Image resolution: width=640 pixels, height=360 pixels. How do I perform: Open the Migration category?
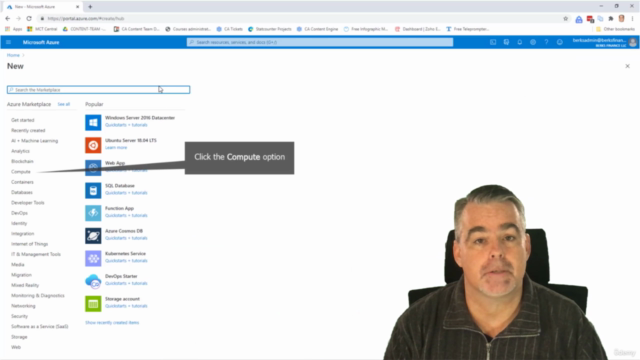tap(21, 275)
